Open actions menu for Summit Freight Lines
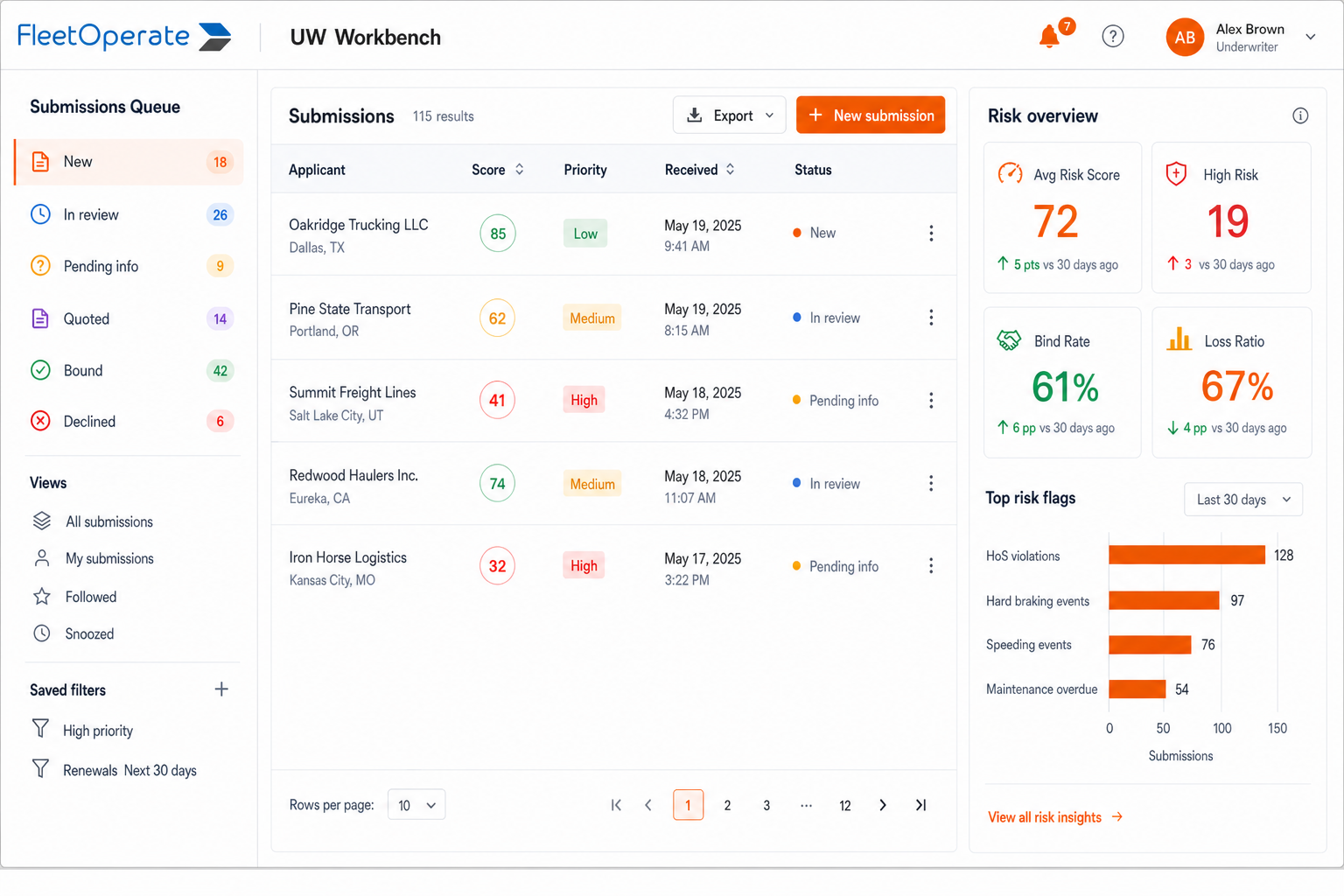Screen dimensions: 1344x896 point(931,400)
